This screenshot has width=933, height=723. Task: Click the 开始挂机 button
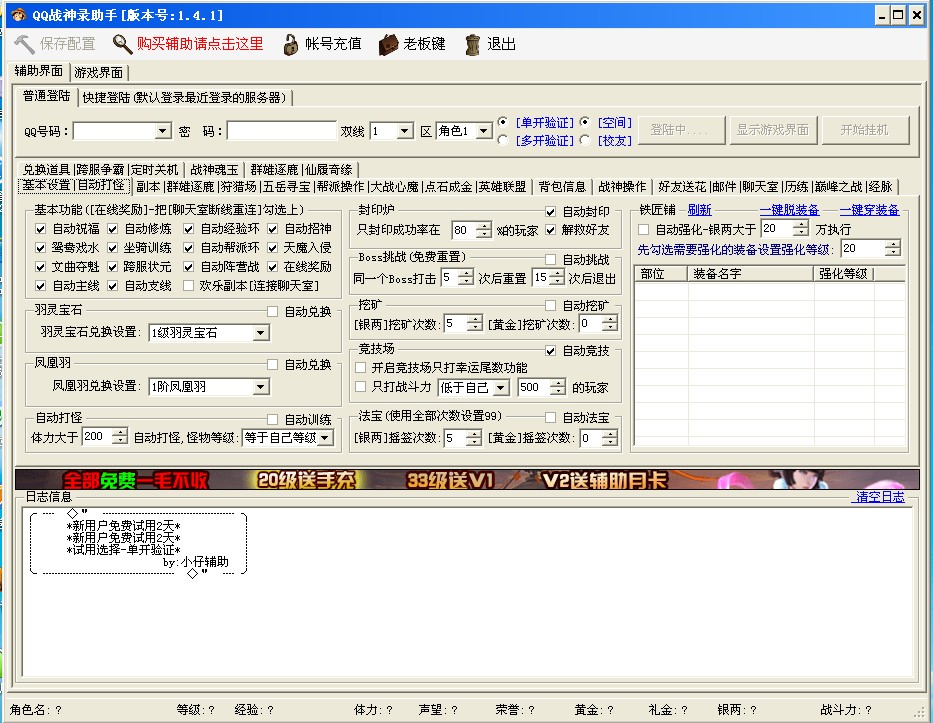tap(865, 130)
